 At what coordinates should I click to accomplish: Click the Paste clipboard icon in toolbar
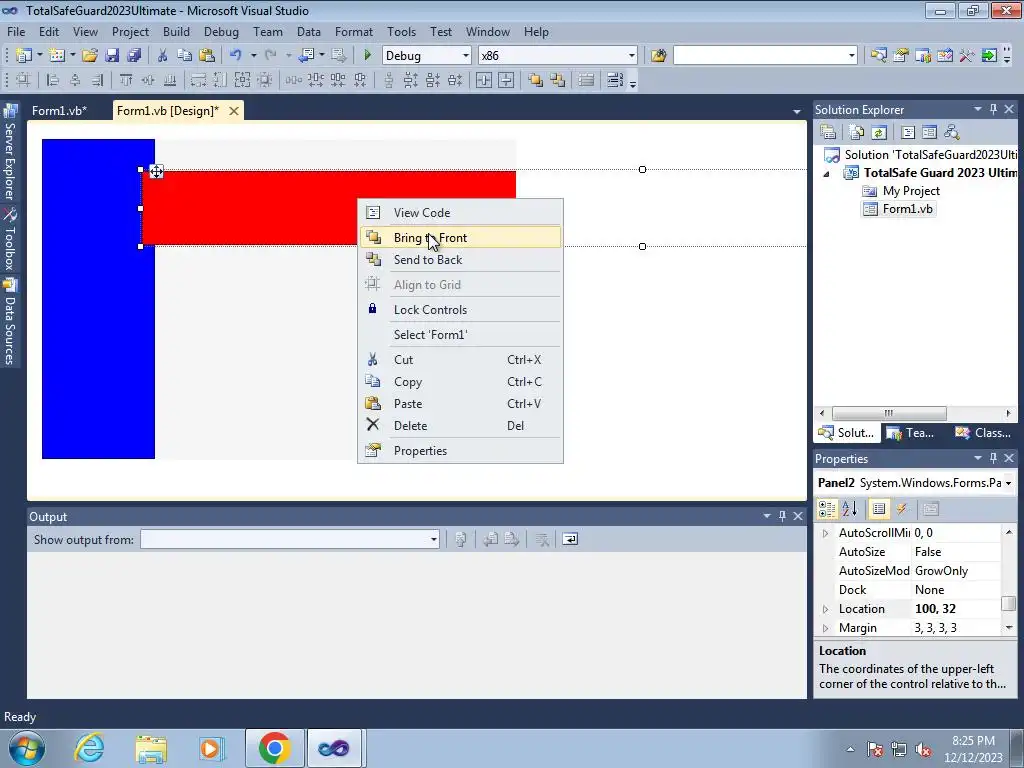tap(207, 56)
